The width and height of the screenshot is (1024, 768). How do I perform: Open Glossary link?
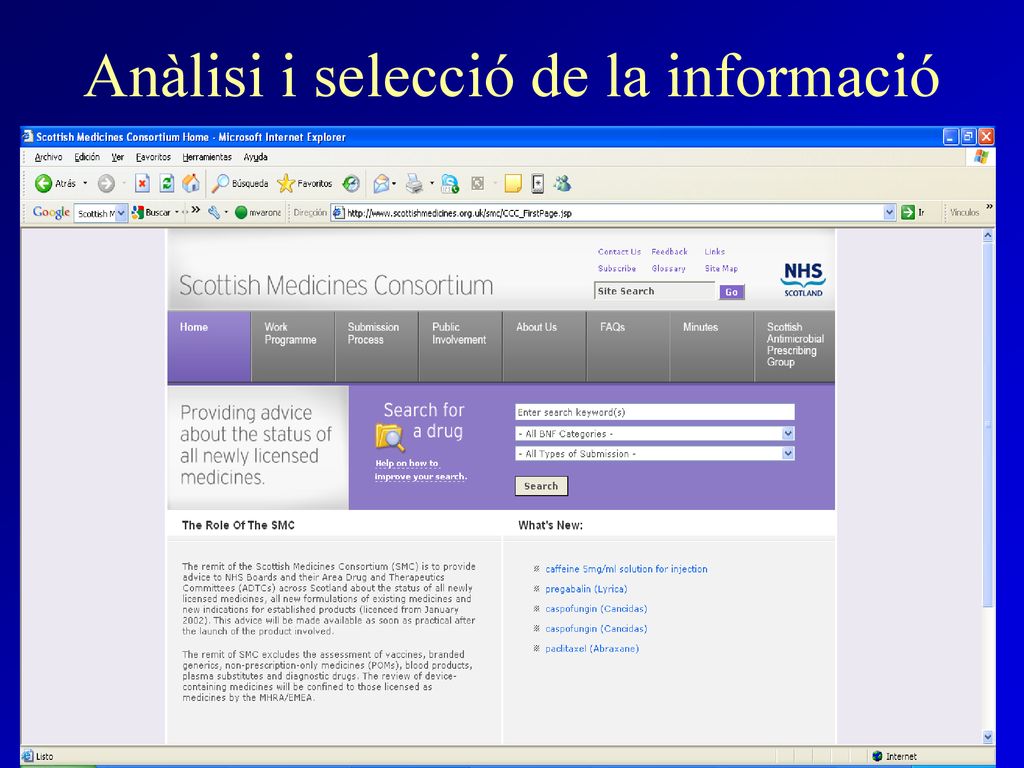[668, 268]
